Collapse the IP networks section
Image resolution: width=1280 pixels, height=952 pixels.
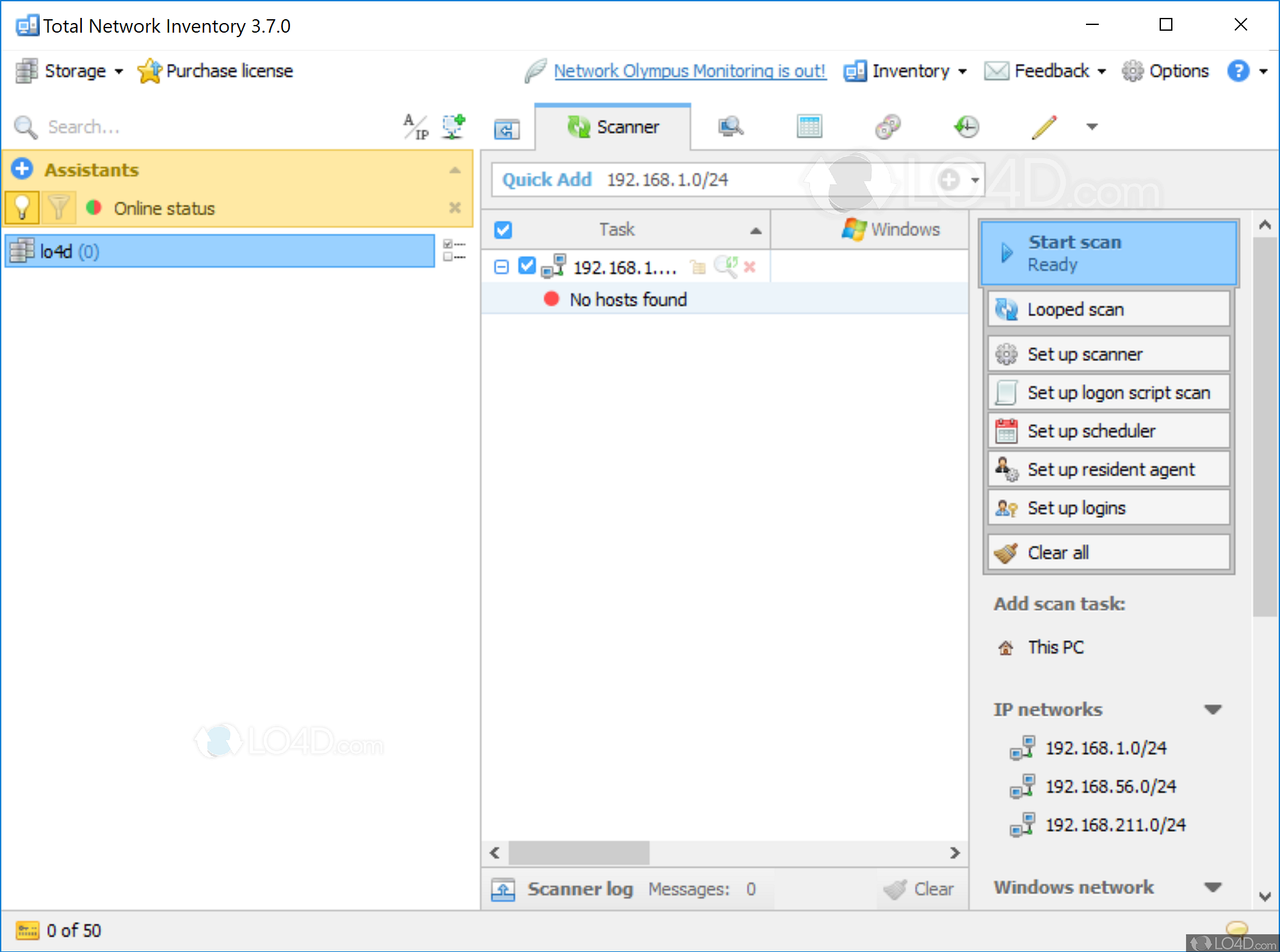point(1212,709)
